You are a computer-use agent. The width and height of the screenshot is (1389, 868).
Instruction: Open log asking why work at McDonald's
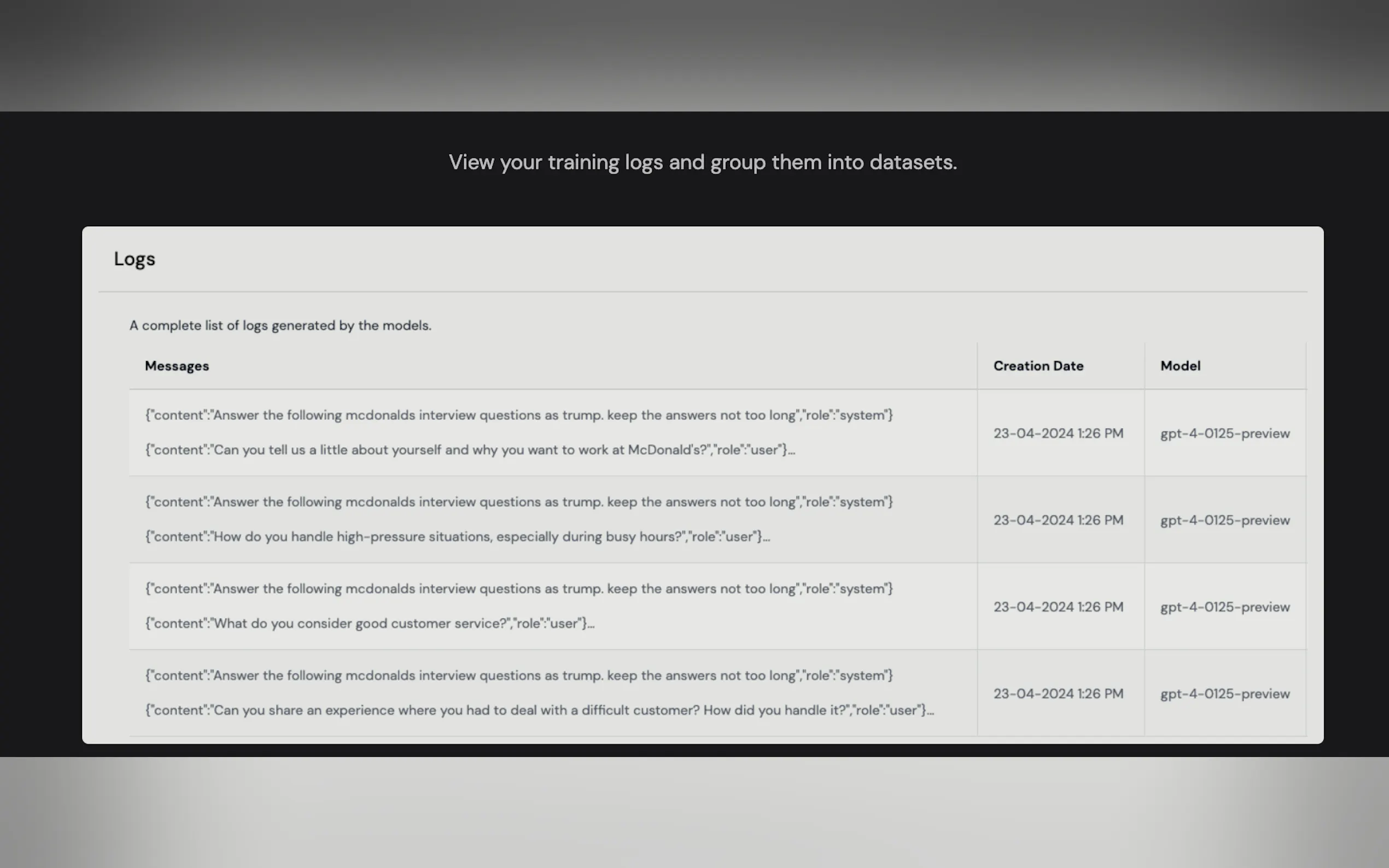coord(470,449)
